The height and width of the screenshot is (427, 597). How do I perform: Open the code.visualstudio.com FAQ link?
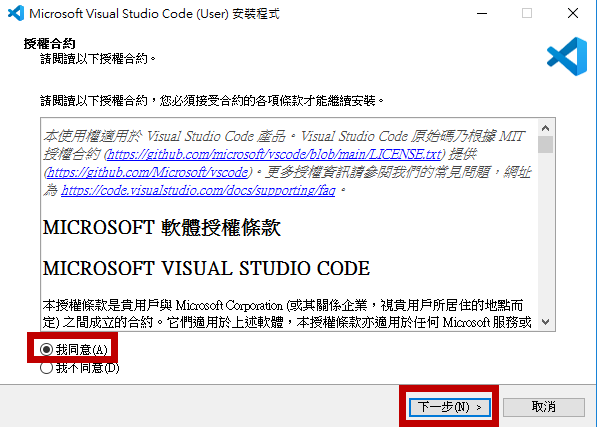[x=198, y=190]
